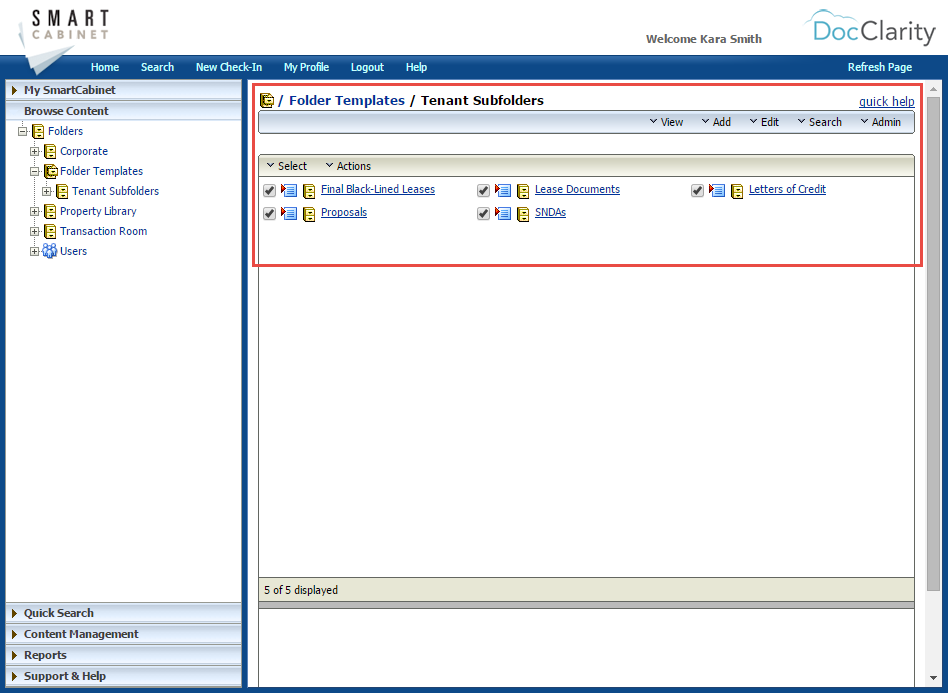Open the Letters of Credit folder icon
Screen dimensions: 948x693
coord(737,190)
